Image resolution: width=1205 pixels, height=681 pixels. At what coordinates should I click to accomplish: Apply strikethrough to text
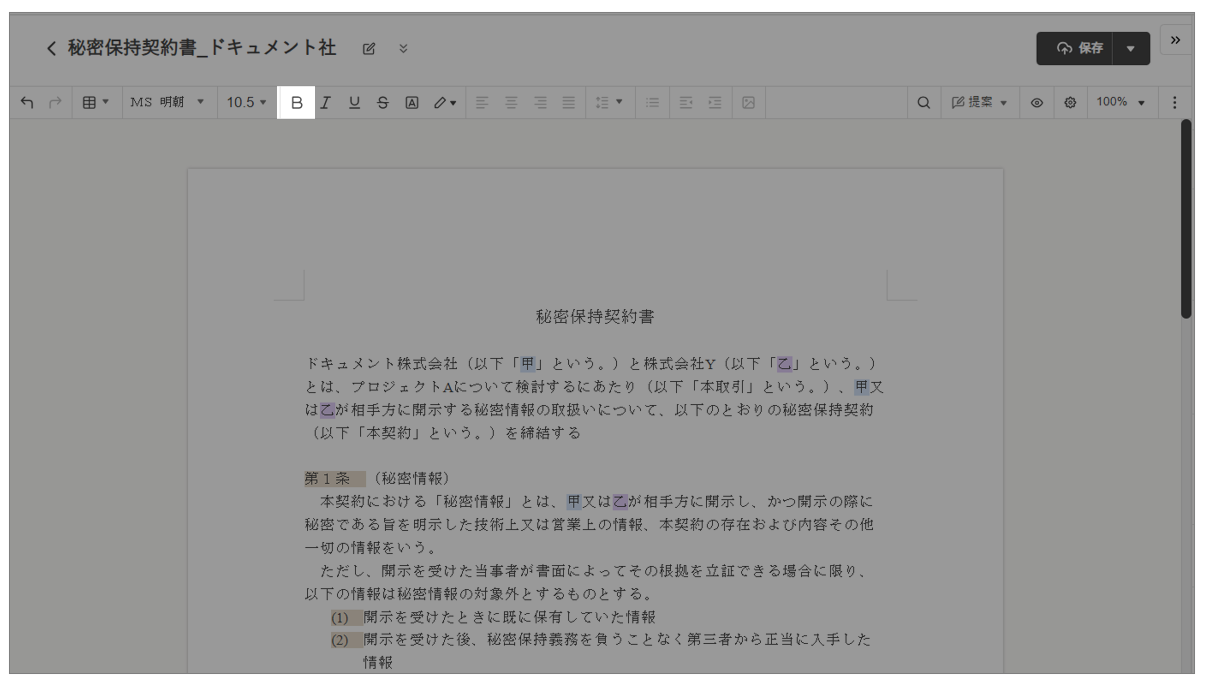click(383, 102)
